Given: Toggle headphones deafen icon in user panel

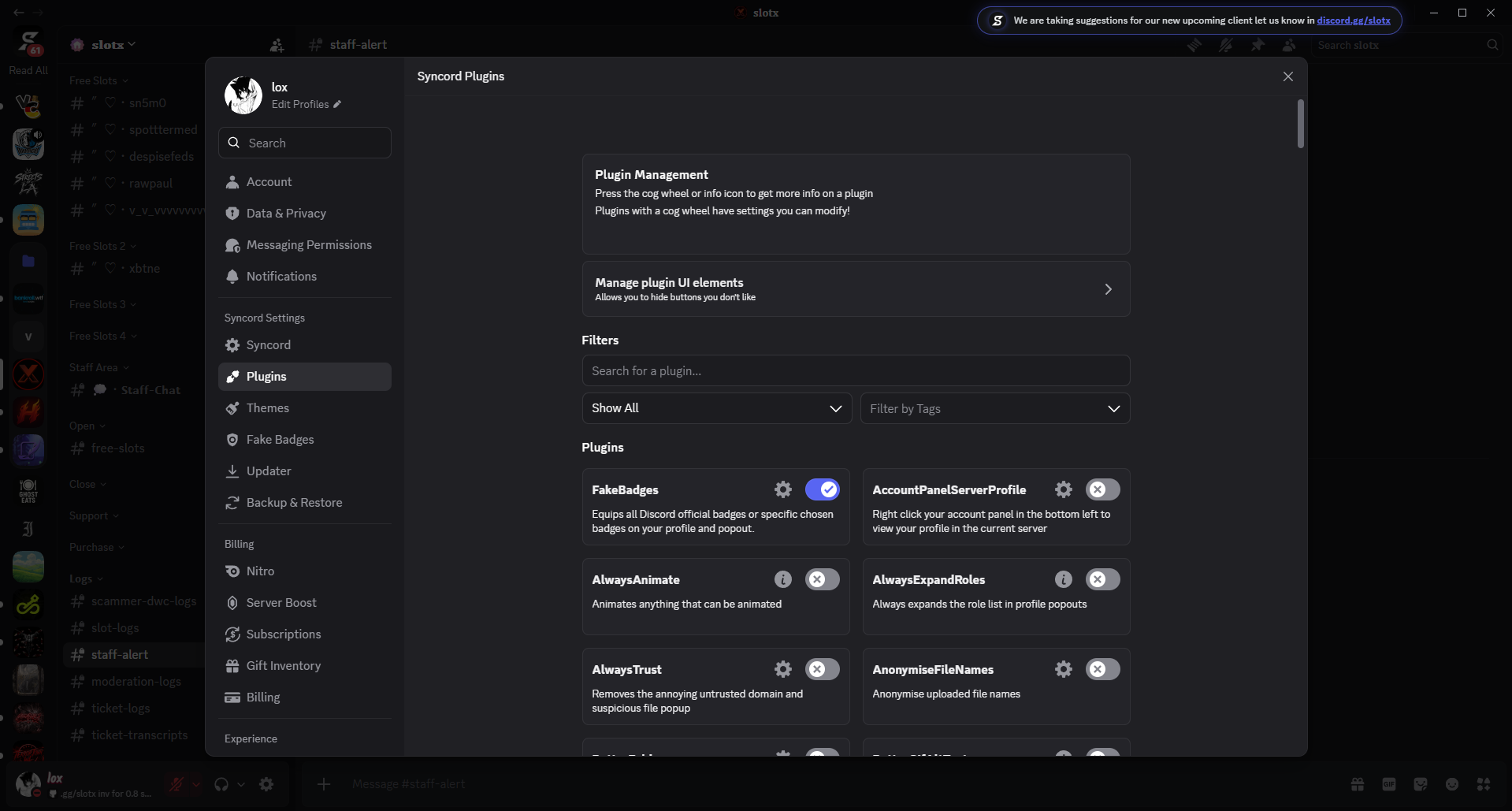Looking at the screenshot, I should coord(221,784).
